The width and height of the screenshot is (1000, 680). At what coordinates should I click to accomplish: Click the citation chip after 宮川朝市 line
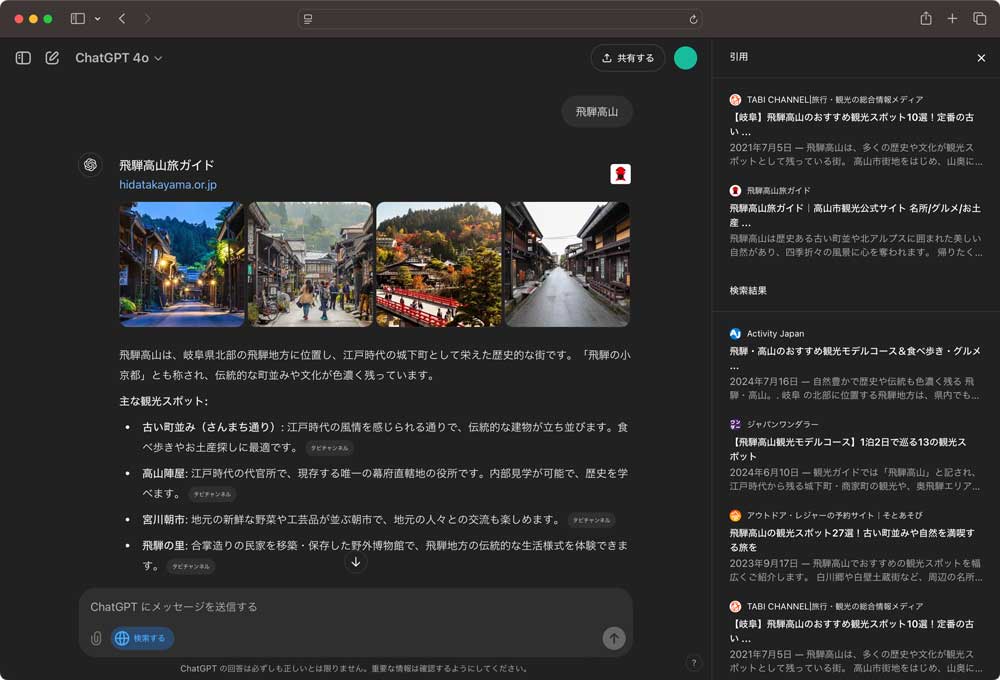(591, 520)
